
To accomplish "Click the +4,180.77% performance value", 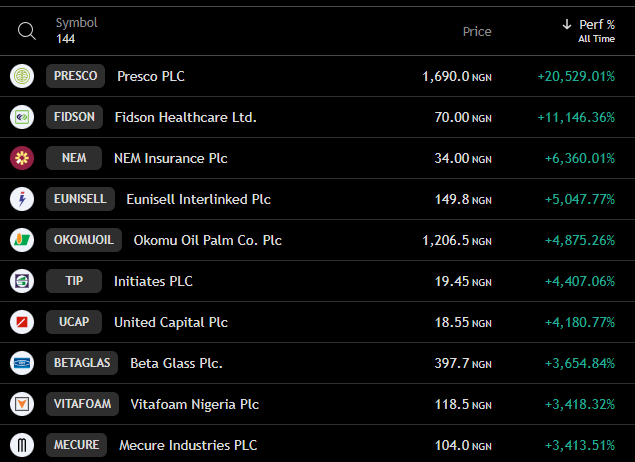I will pyautogui.click(x=580, y=322).
